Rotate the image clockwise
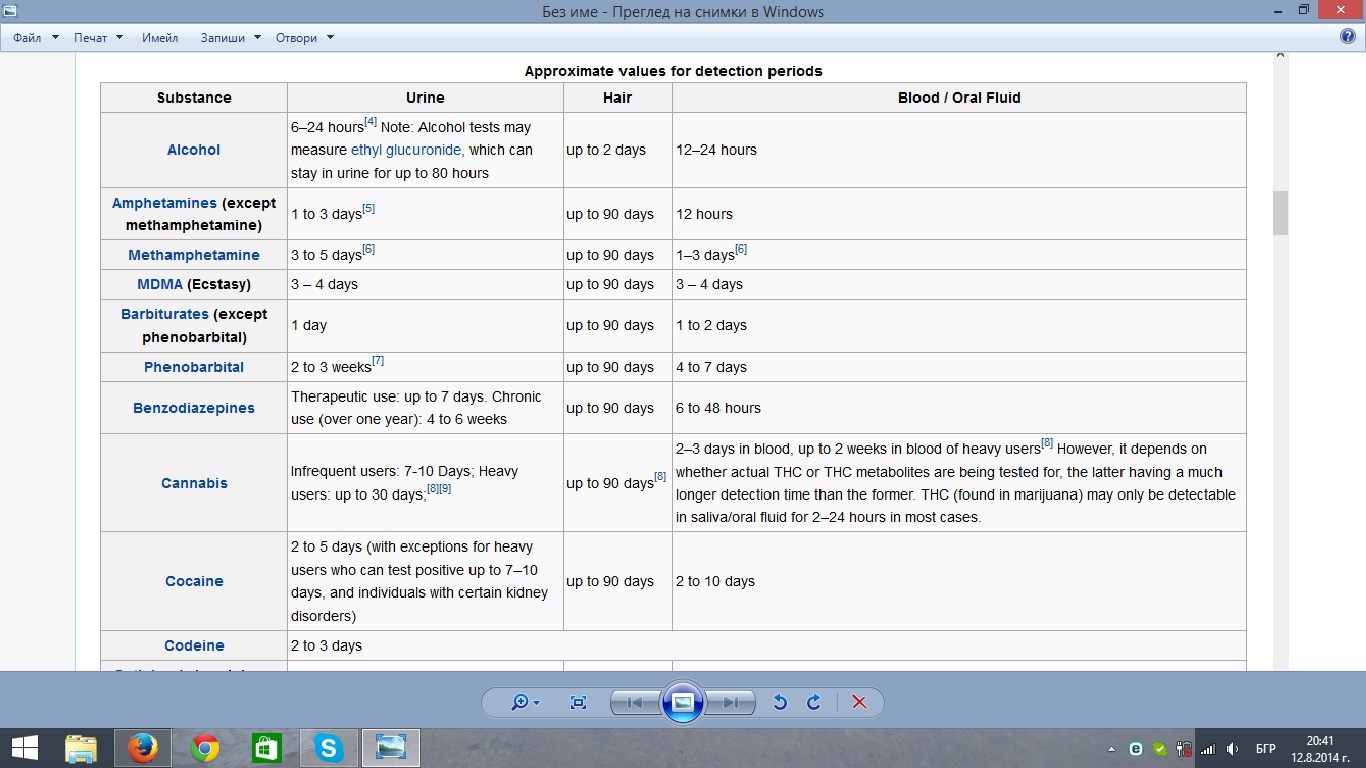 (x=814, y=702)
